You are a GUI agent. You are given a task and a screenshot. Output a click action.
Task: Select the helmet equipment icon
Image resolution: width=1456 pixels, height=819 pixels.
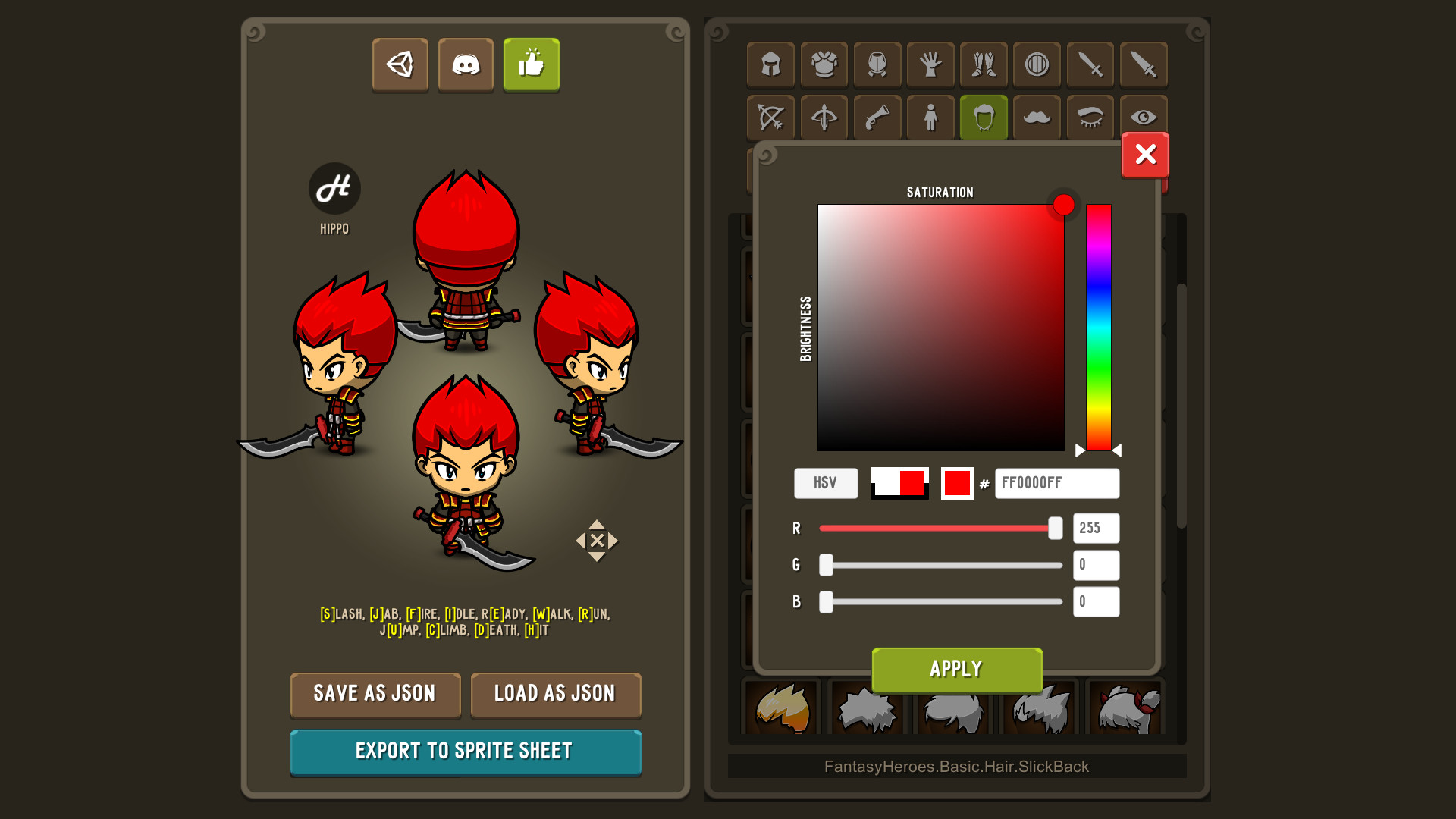point(770,65)
